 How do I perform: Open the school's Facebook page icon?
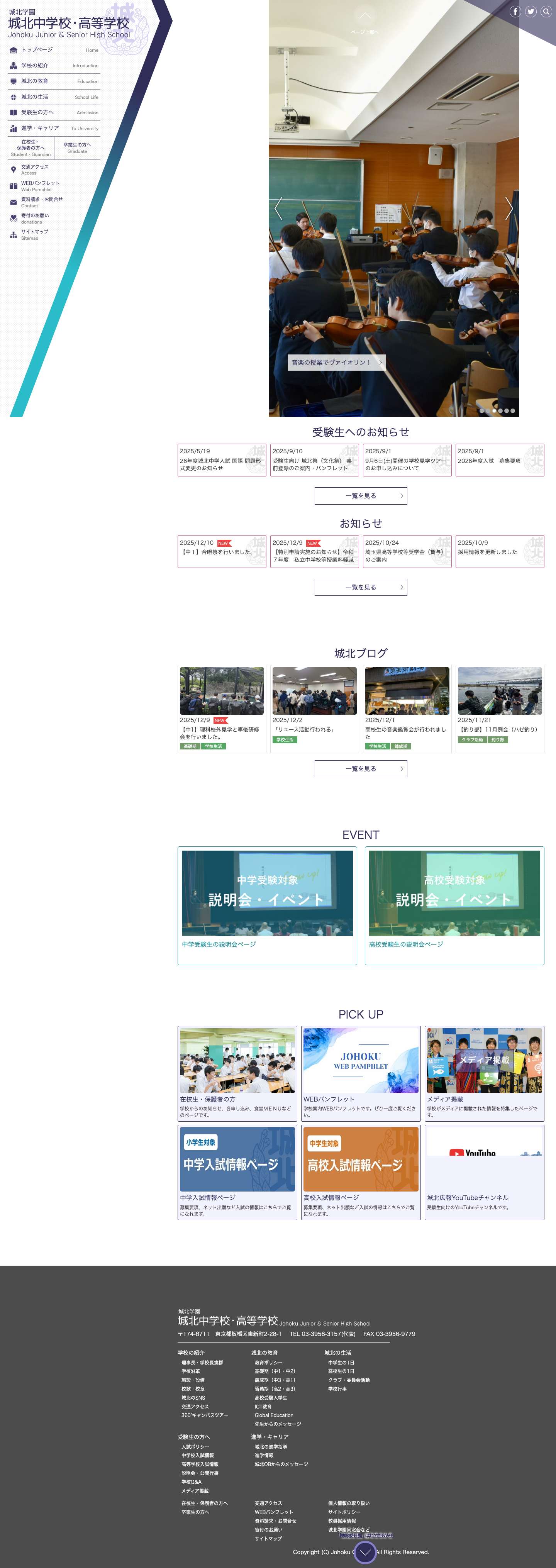tap(515, 12)
